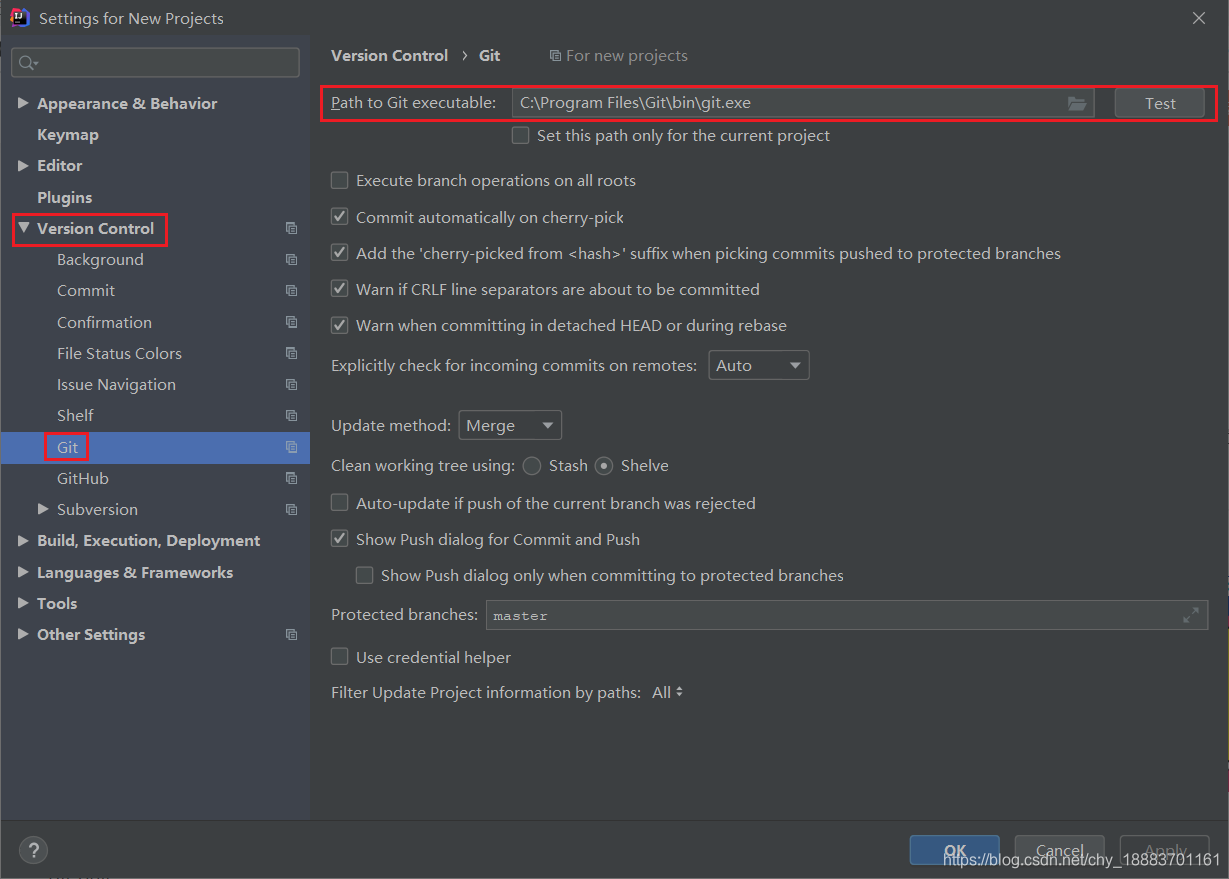The image size is (1229, 879).
Task: Expand the Tools section arrow
Action: 23,603
